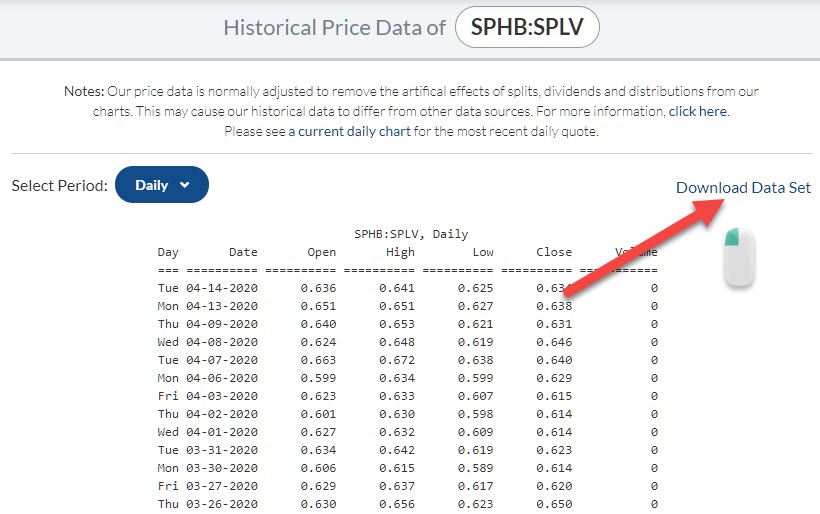Image resolution: width=820 pixels, height=514 pixels.
Task: Click the Open column header
Action: coord(322,252)
